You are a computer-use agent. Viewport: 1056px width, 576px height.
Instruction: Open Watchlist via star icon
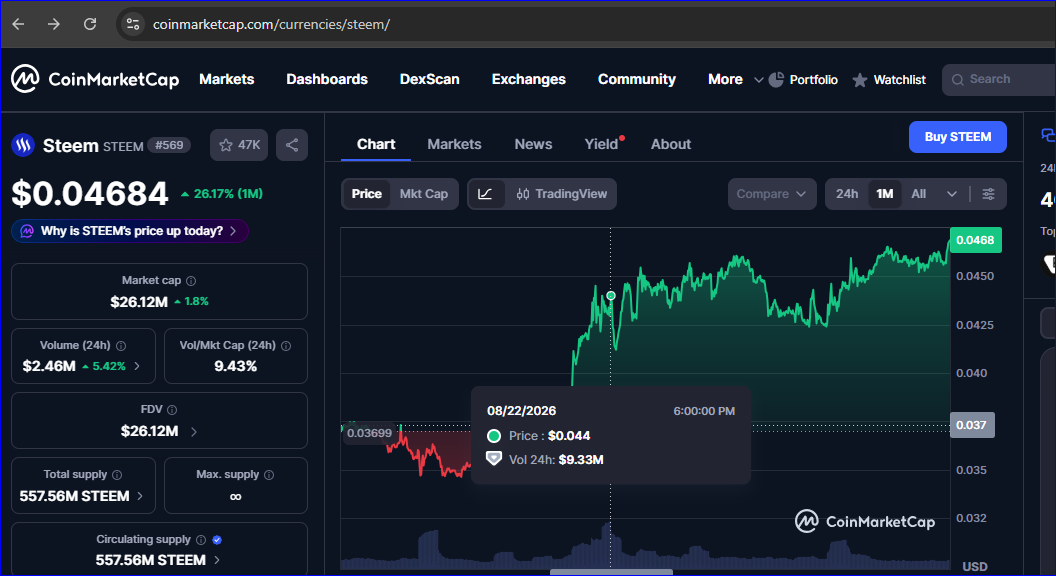tap(859, 80)
